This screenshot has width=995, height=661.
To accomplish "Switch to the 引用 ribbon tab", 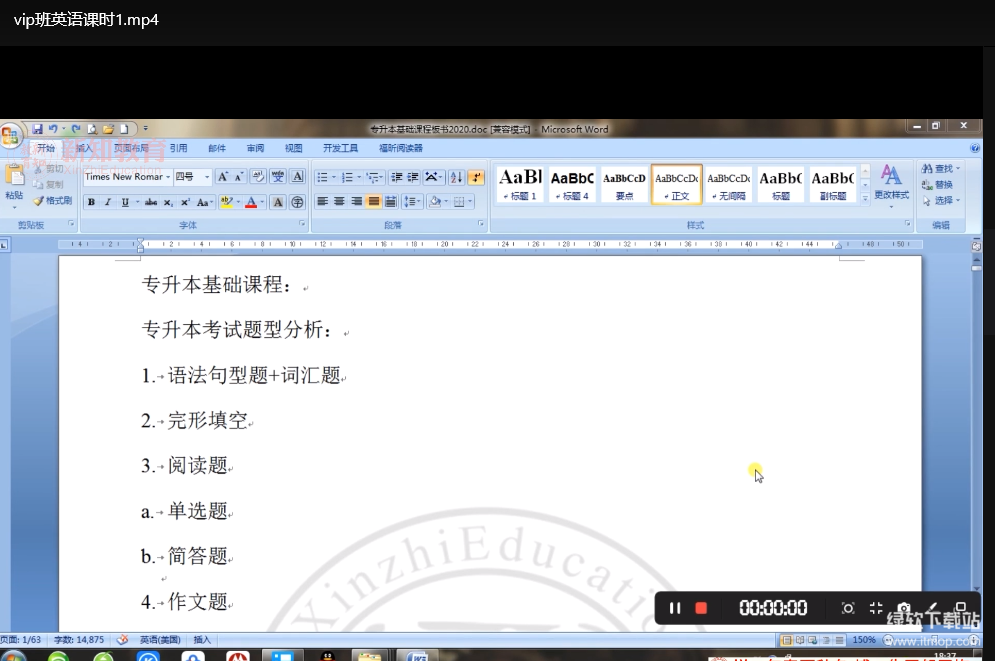I will coord(178,148).
